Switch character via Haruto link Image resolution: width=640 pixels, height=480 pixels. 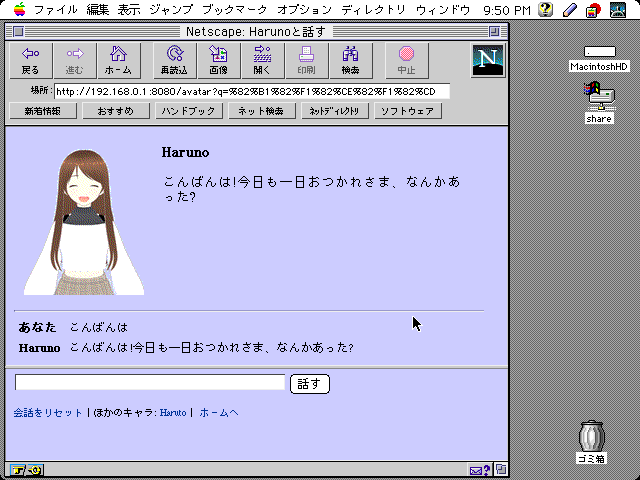point(173,413)
